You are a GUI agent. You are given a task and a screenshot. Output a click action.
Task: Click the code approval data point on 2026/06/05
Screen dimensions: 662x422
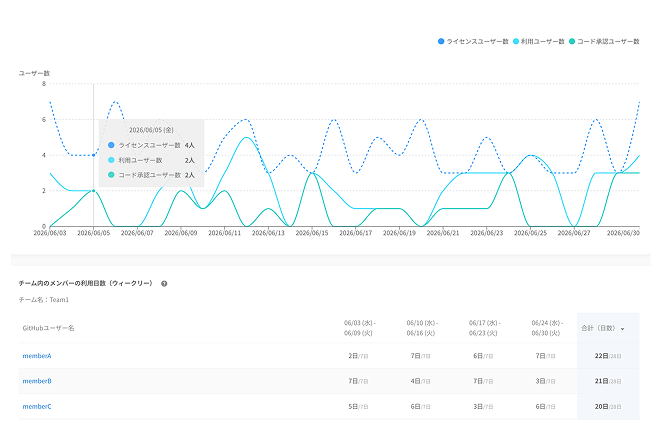(x=94, y=191)
